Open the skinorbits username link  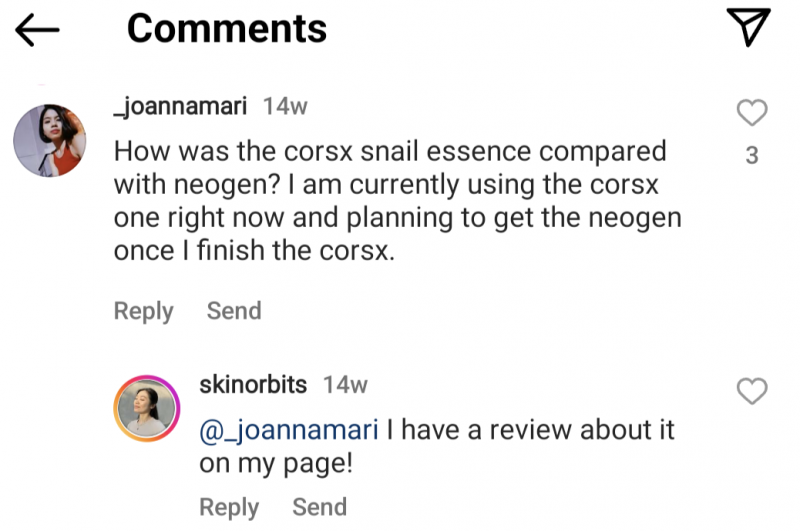point(253,385)
